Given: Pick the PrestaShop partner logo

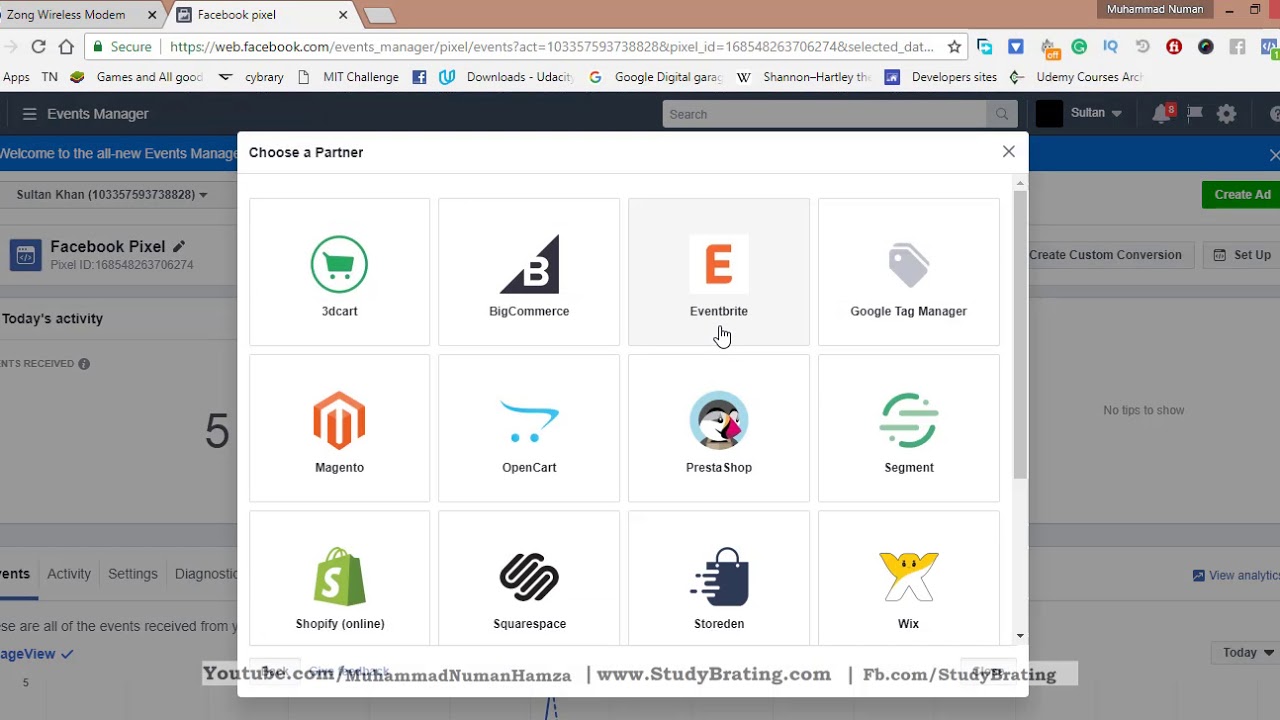Looking at the screenshot, I should (719, 421).
